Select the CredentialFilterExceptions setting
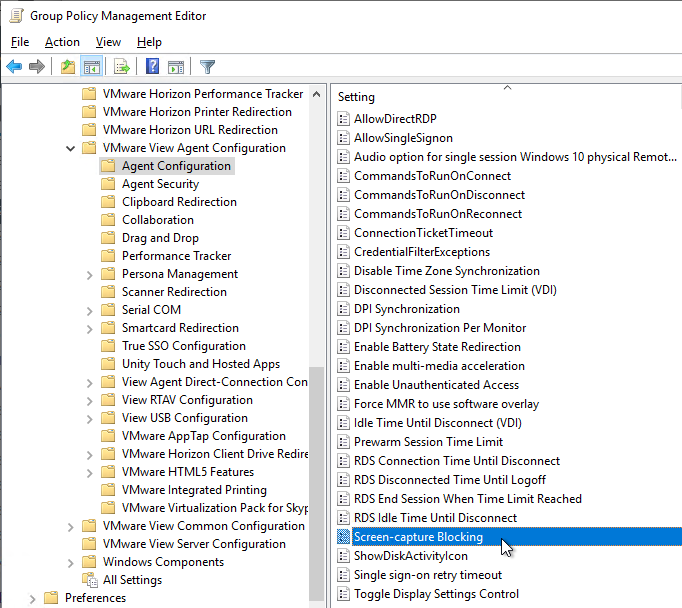 422,252
